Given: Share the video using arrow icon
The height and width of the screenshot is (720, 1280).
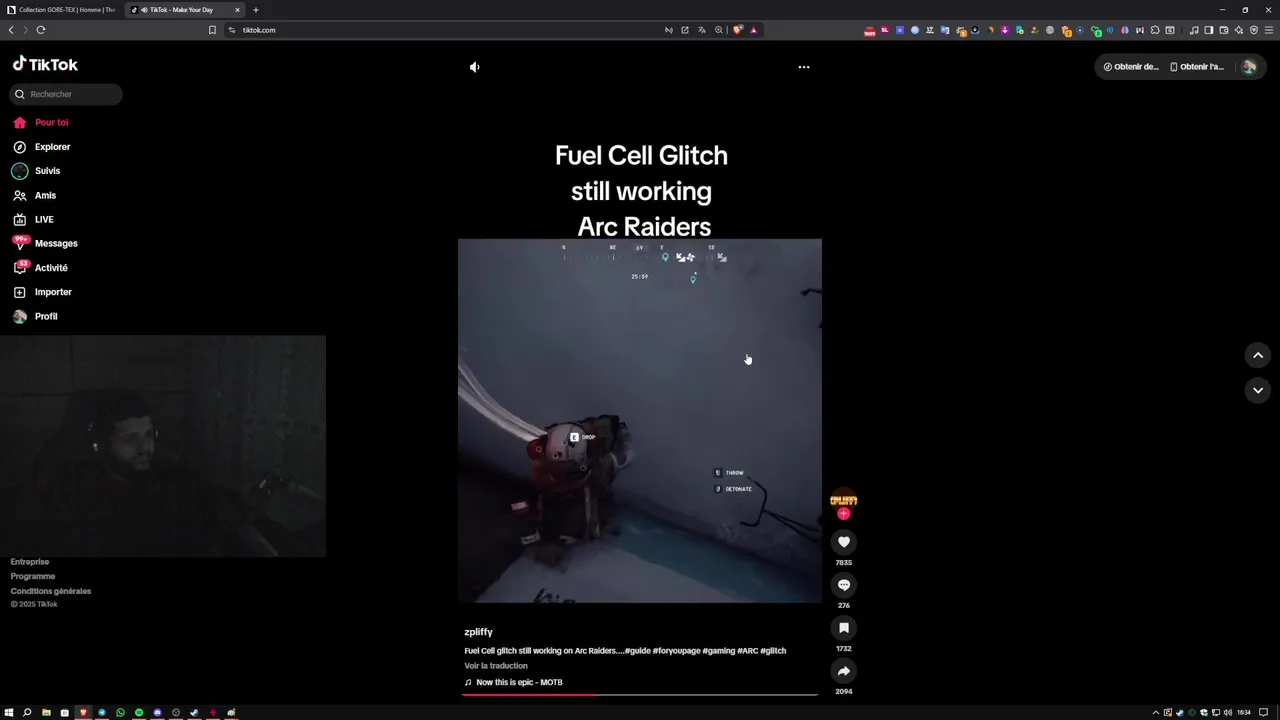Looking at the screenshot, I should [843, 671].
